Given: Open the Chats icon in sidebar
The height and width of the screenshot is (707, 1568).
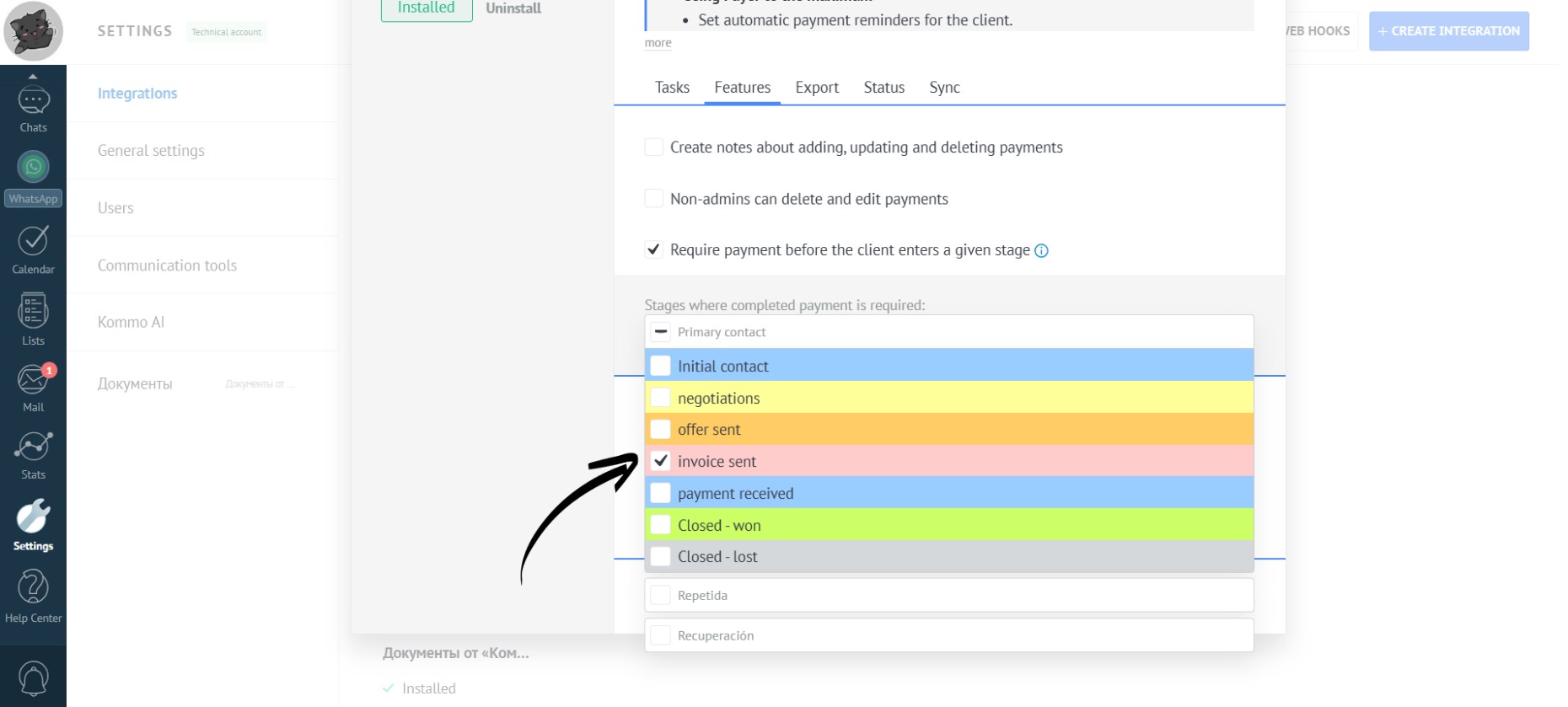Looking at the screenshot, I should point(33,103).
